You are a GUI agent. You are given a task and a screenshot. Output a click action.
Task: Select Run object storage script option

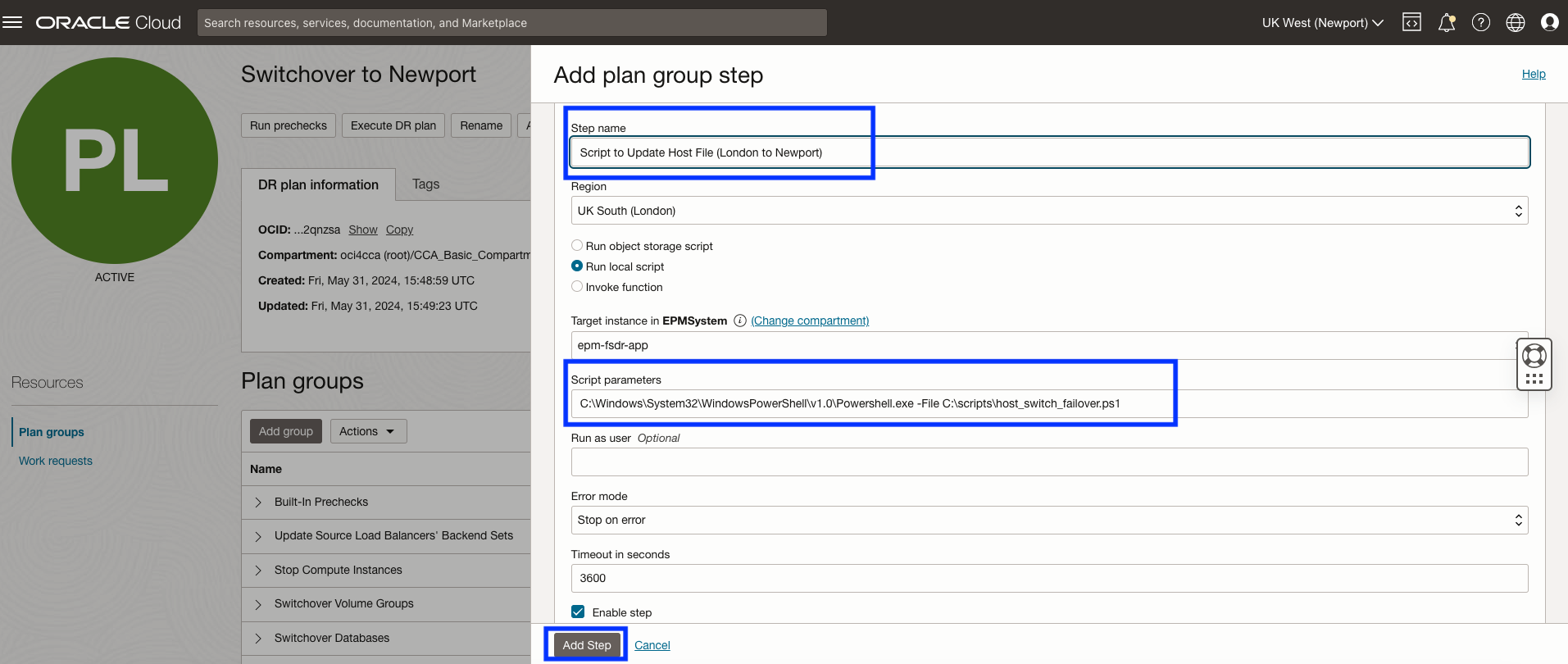[x=577, y=245]
